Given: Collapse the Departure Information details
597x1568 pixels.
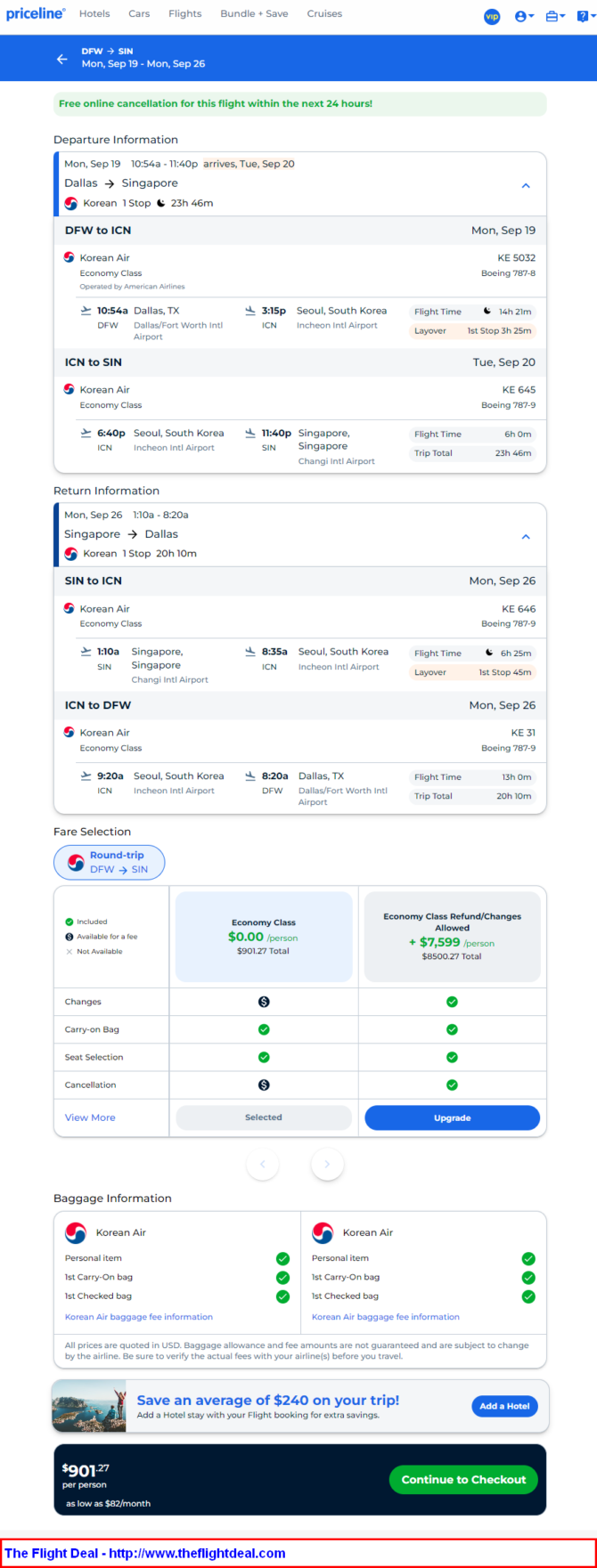Looking at the screenshot, I should pyautogui.click(x=526, y=186).
